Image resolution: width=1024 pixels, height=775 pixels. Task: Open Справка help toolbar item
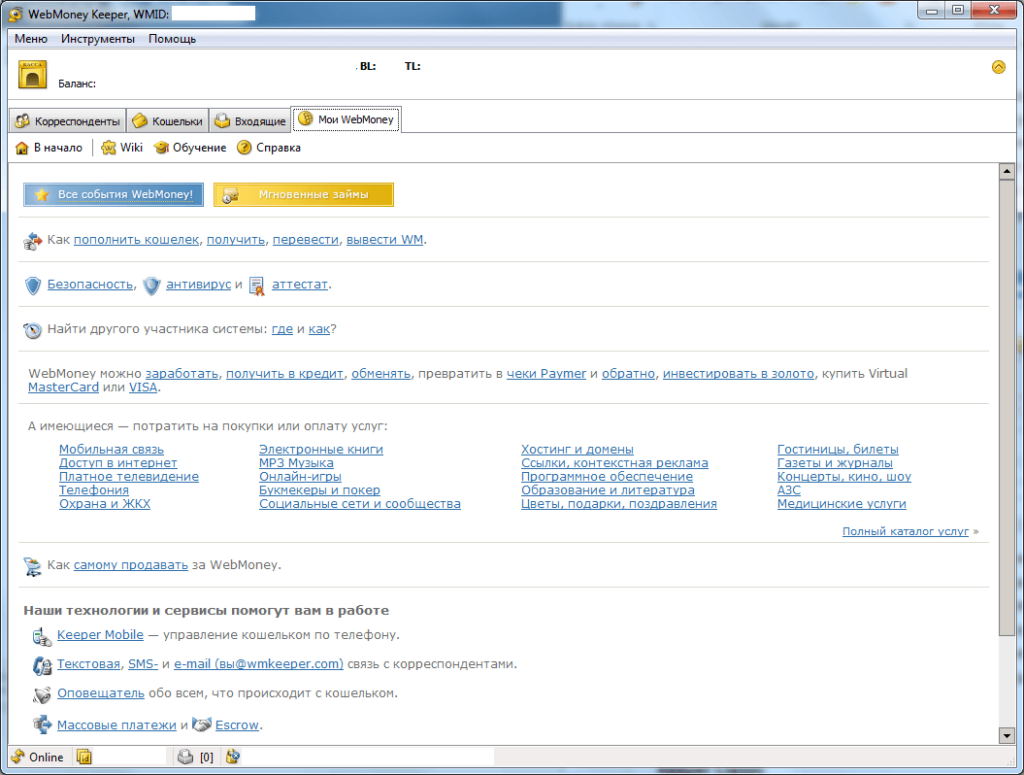[x=268, y=148]
